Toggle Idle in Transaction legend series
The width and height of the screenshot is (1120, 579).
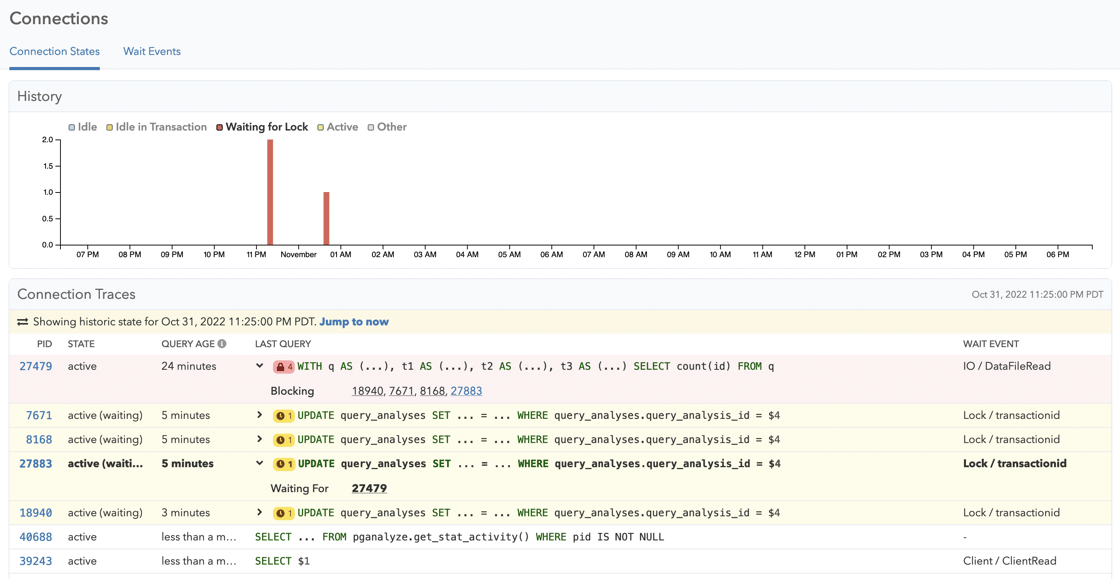tap(156, 127)
